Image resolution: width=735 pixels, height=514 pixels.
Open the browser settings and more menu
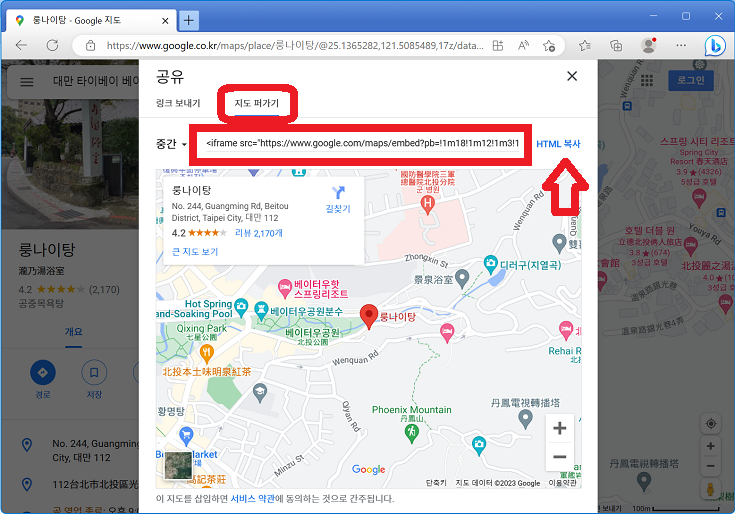681,45
